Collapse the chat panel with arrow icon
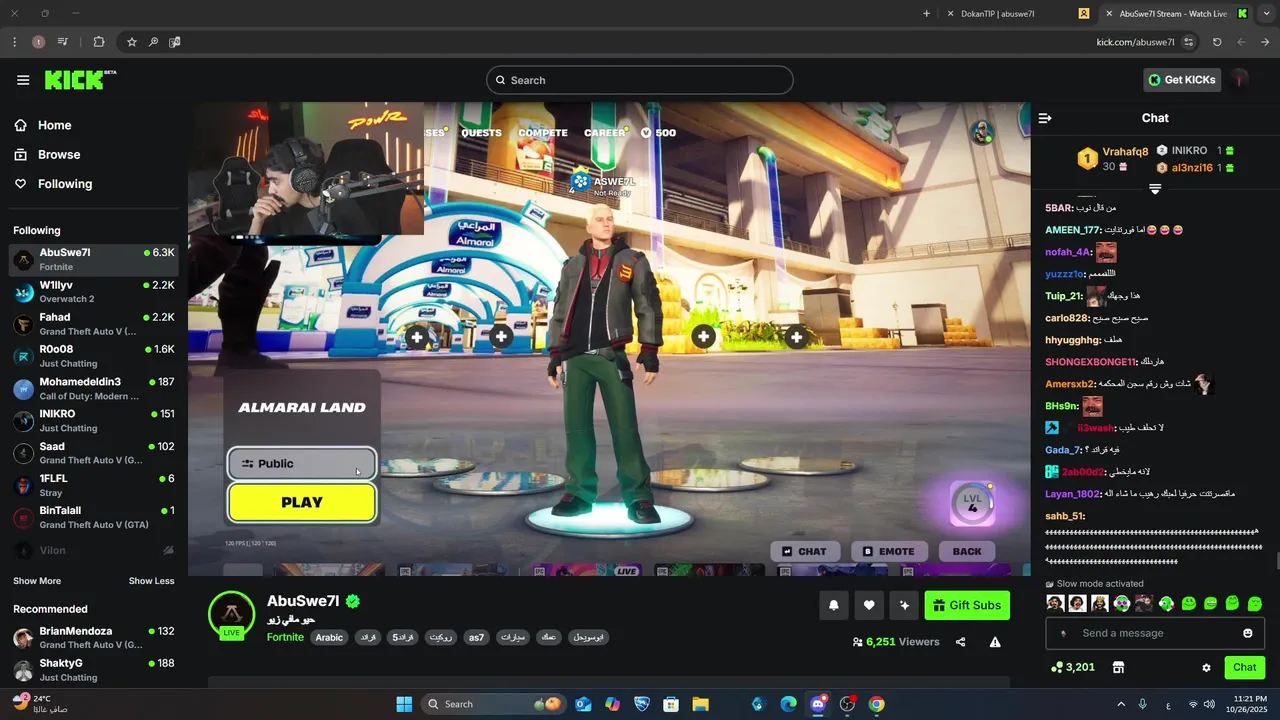The image size is (1280, 720). 1045,118
